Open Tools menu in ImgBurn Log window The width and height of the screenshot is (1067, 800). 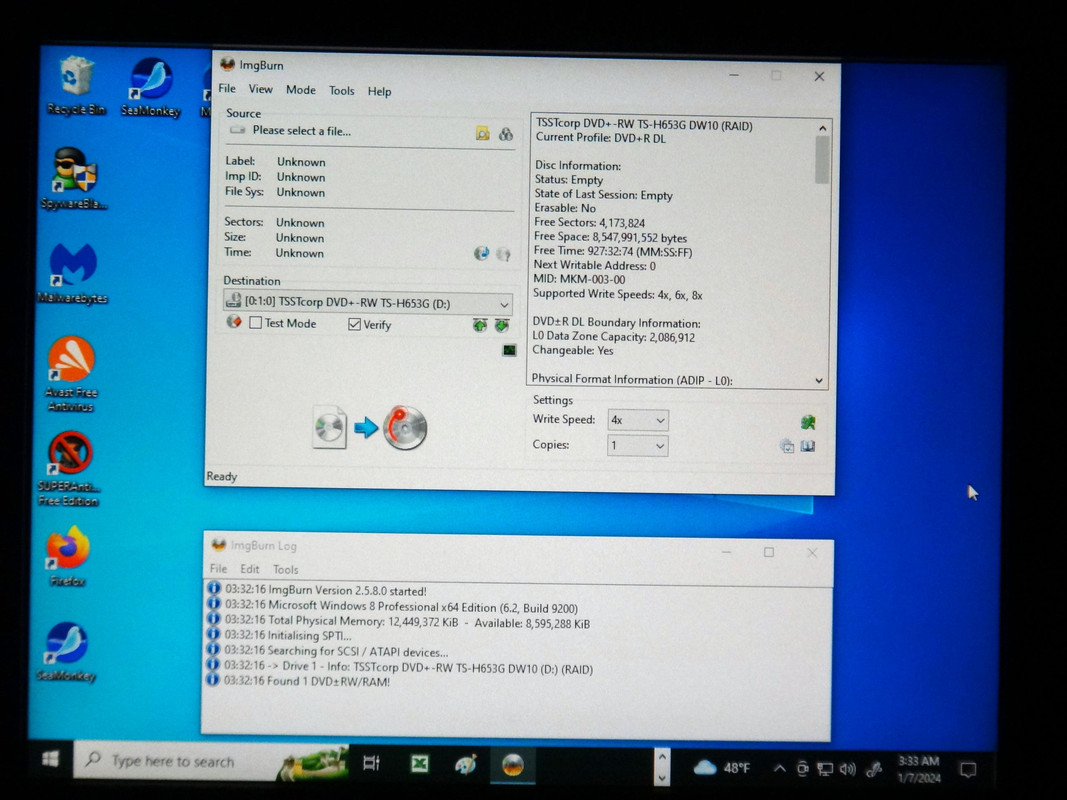point(286,570)
